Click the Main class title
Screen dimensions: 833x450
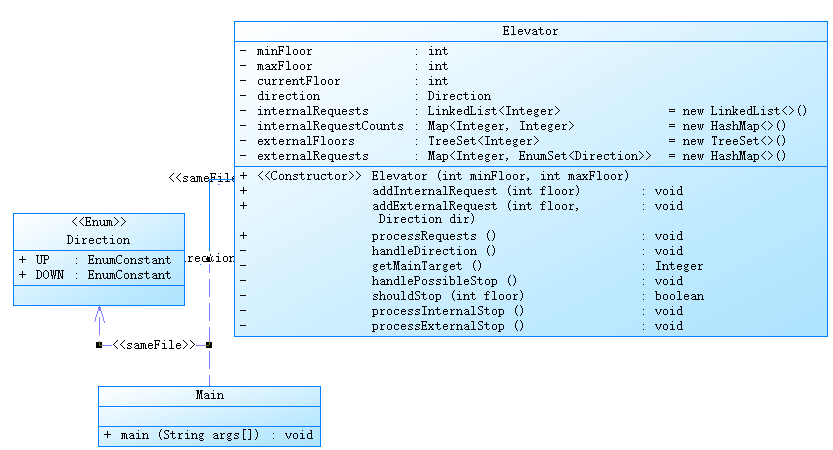point(209,395)
